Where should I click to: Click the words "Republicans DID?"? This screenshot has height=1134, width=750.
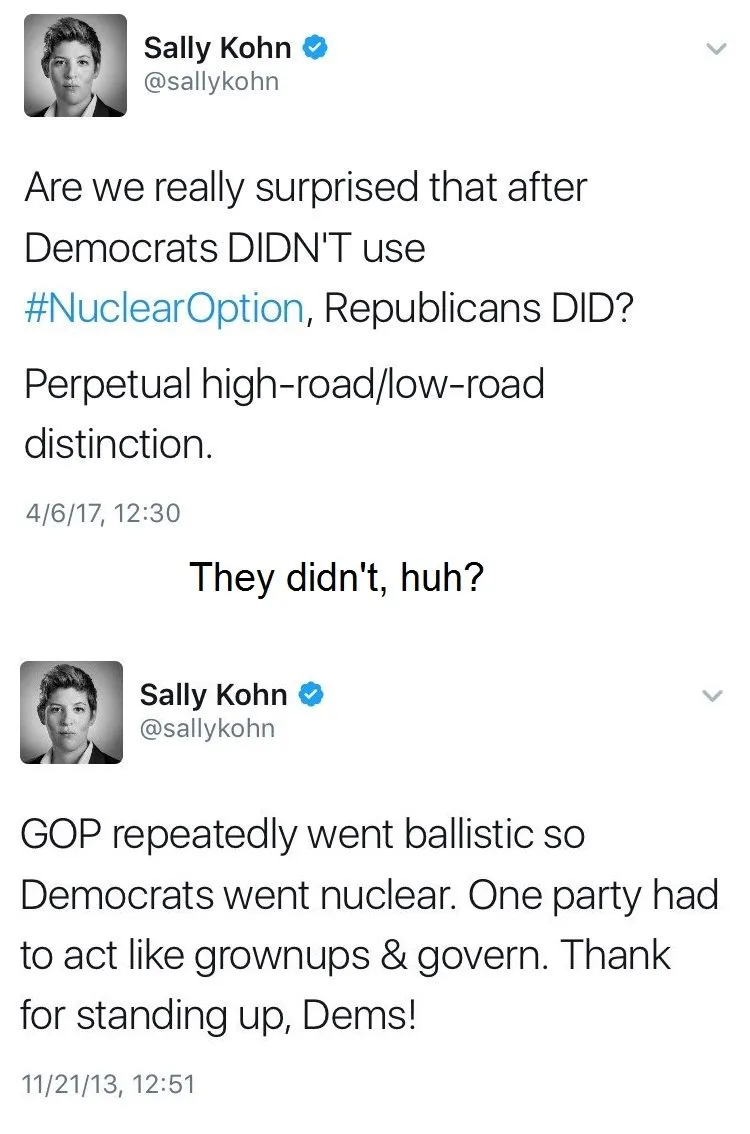point(476,308)
